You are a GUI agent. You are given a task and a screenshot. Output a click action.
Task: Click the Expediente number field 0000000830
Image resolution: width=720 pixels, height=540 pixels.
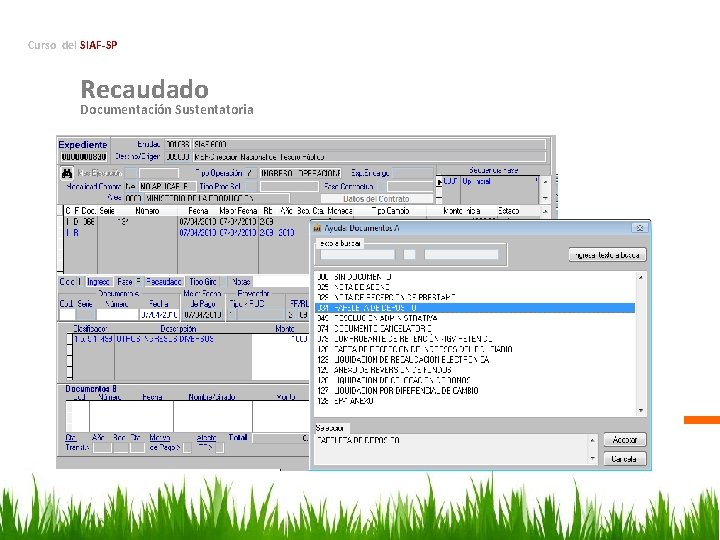point(84,157)
